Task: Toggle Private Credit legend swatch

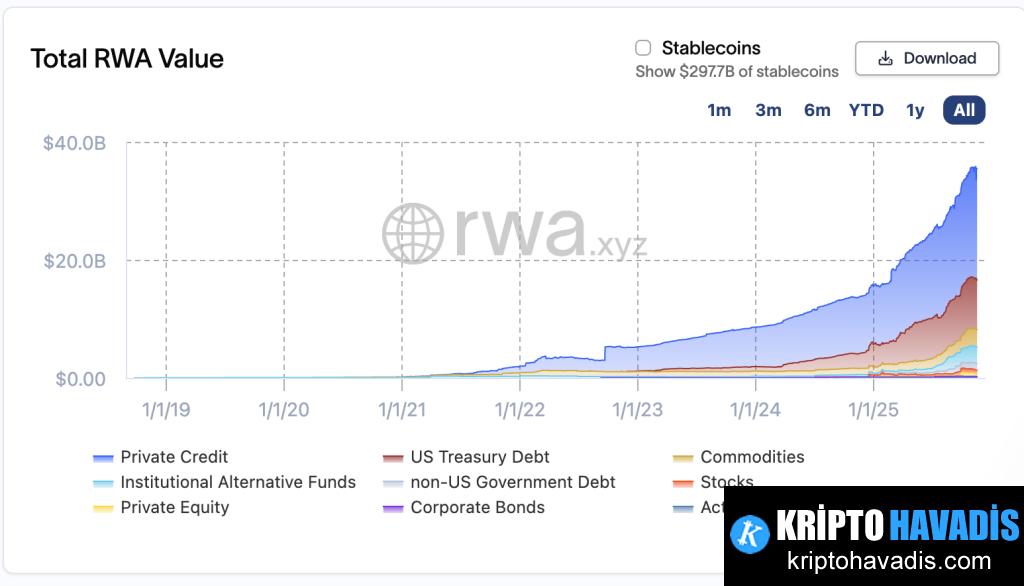Action: [x=103, y=458]
